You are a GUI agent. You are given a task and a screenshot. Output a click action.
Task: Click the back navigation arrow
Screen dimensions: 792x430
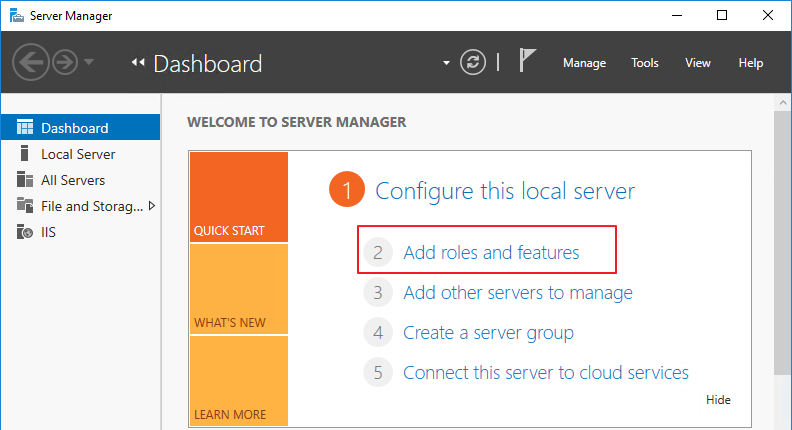[x=30, y=62]
